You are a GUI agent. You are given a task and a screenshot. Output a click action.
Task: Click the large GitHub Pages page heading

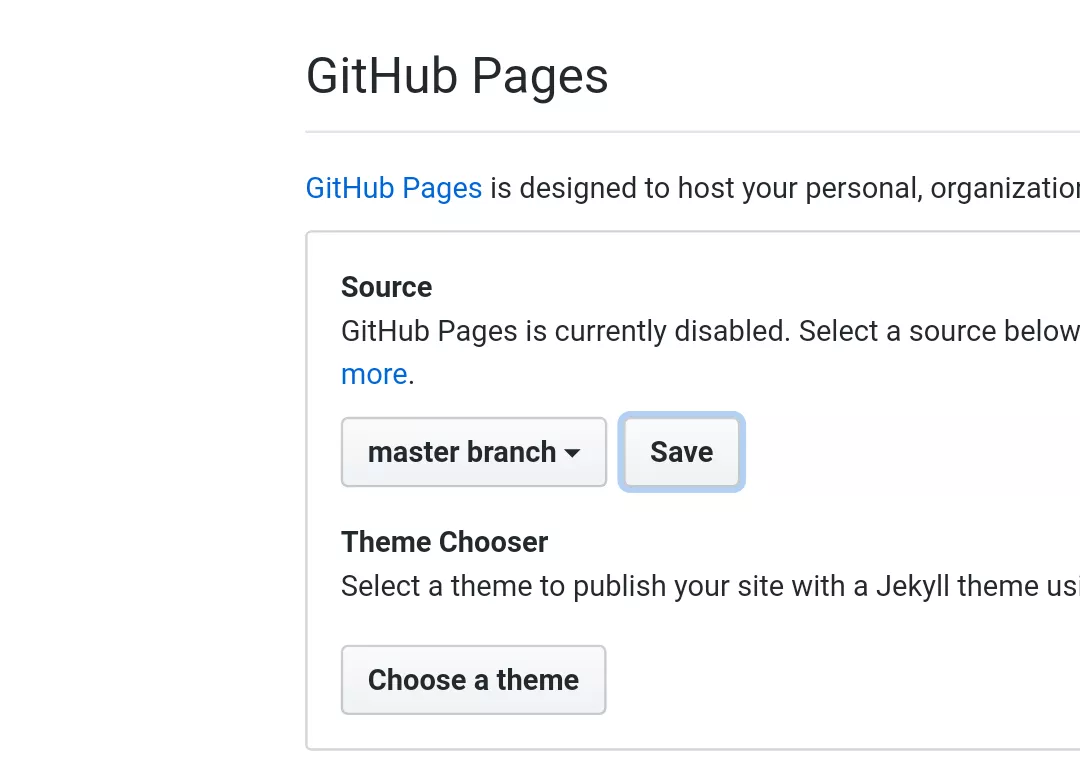(x=457, y=76)
